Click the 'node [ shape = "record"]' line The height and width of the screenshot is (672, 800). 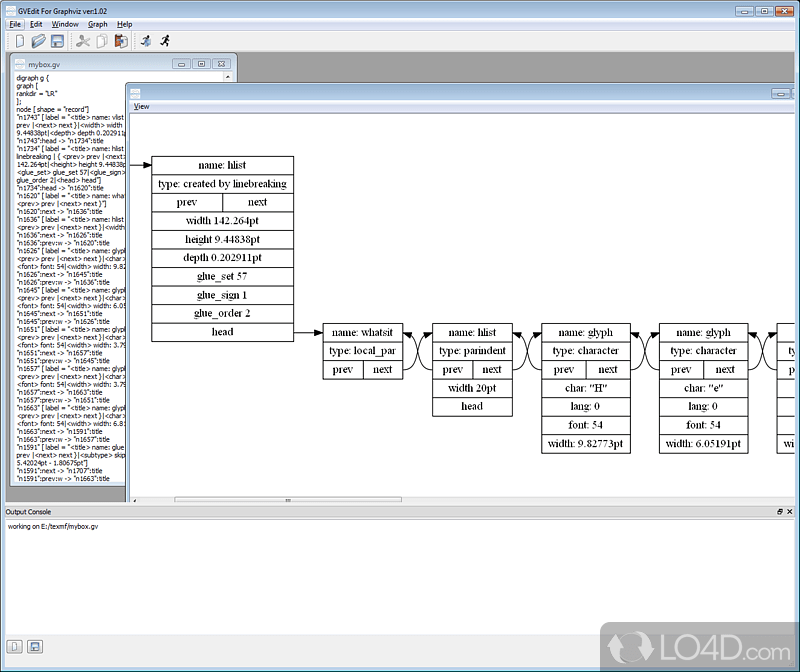tap(53, 109)
